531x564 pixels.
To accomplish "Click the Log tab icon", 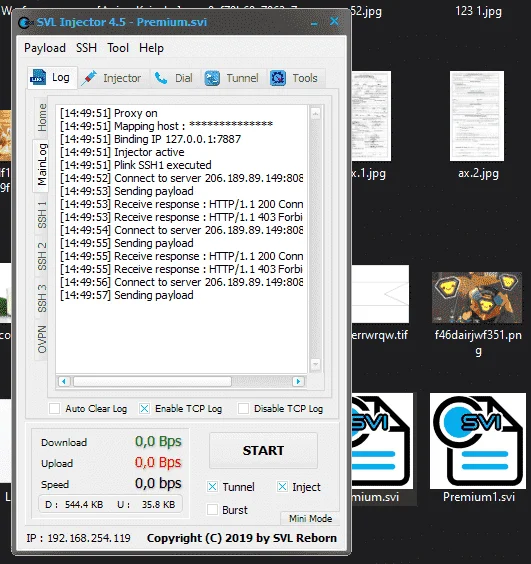I will coord(38,77).
